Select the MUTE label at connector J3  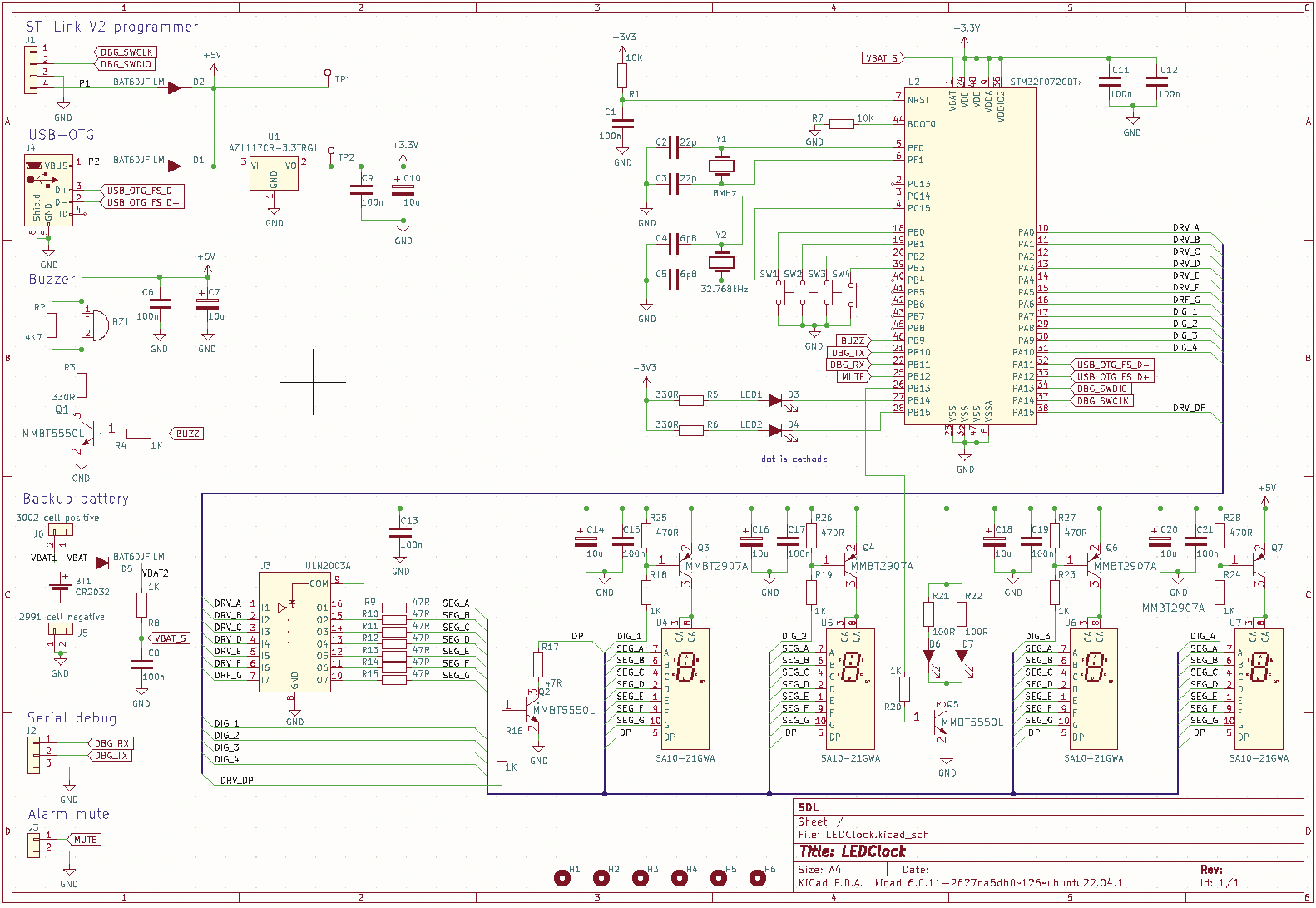click(84, 840)
